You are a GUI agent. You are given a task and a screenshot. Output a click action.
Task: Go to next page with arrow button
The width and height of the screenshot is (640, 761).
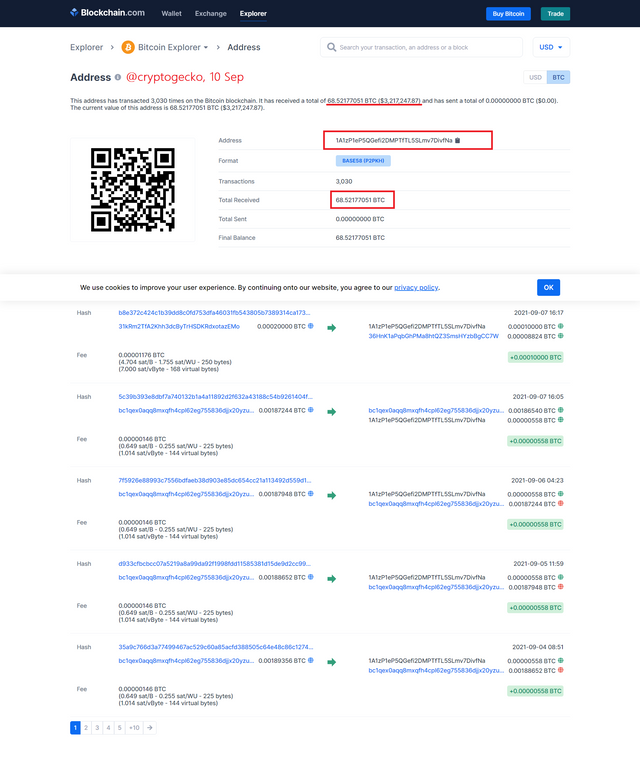150,728
